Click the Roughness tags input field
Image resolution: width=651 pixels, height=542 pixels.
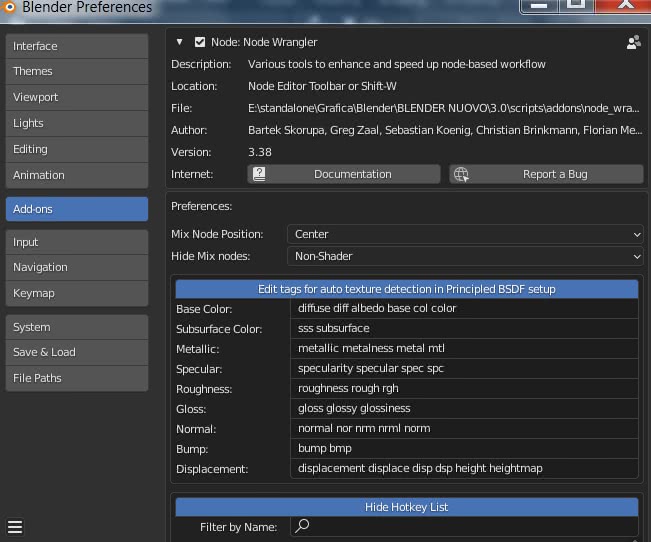pos(465,388)
